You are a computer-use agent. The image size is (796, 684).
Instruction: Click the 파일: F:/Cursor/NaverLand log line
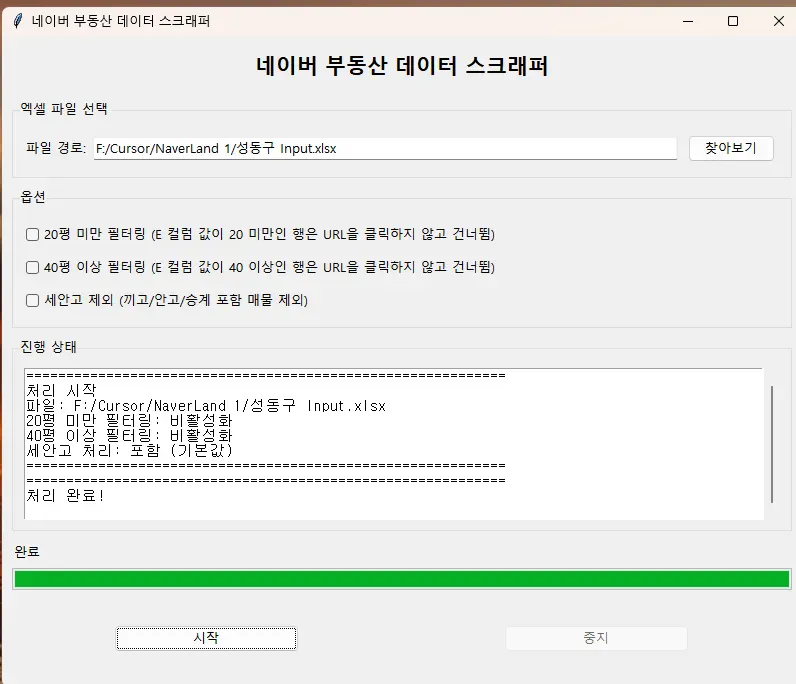click(206, 406)
